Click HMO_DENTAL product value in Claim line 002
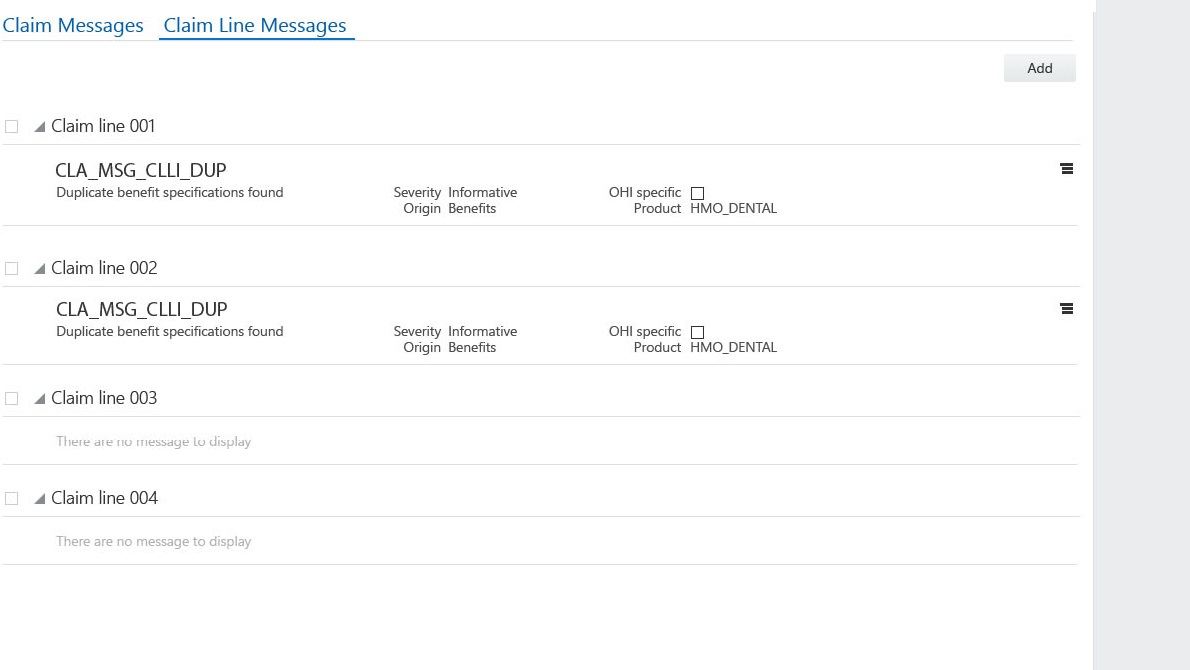Image resolution: width=1190 pixels, height=670 pixels. [x=733, y=348]
